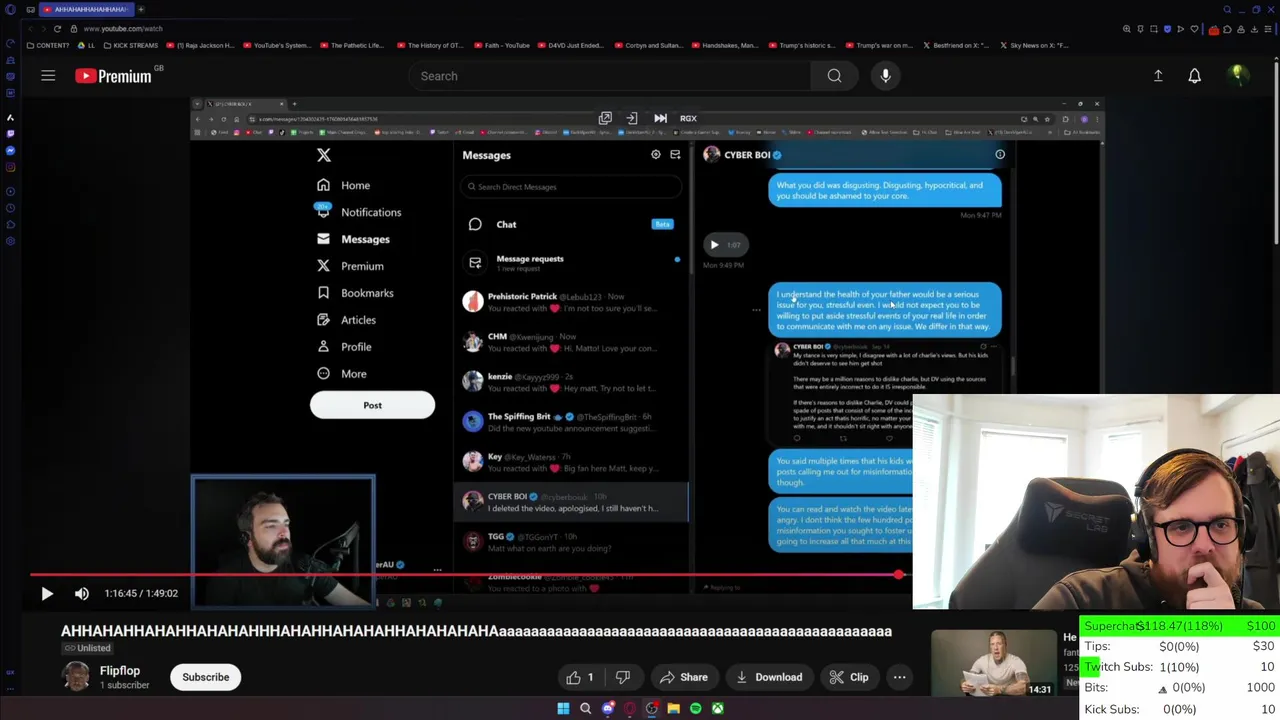This screenshot has width=1280, height=720.
Task: Open the YouTube notifications bell
Action: pyautogui.click(x=1194, y=76)
